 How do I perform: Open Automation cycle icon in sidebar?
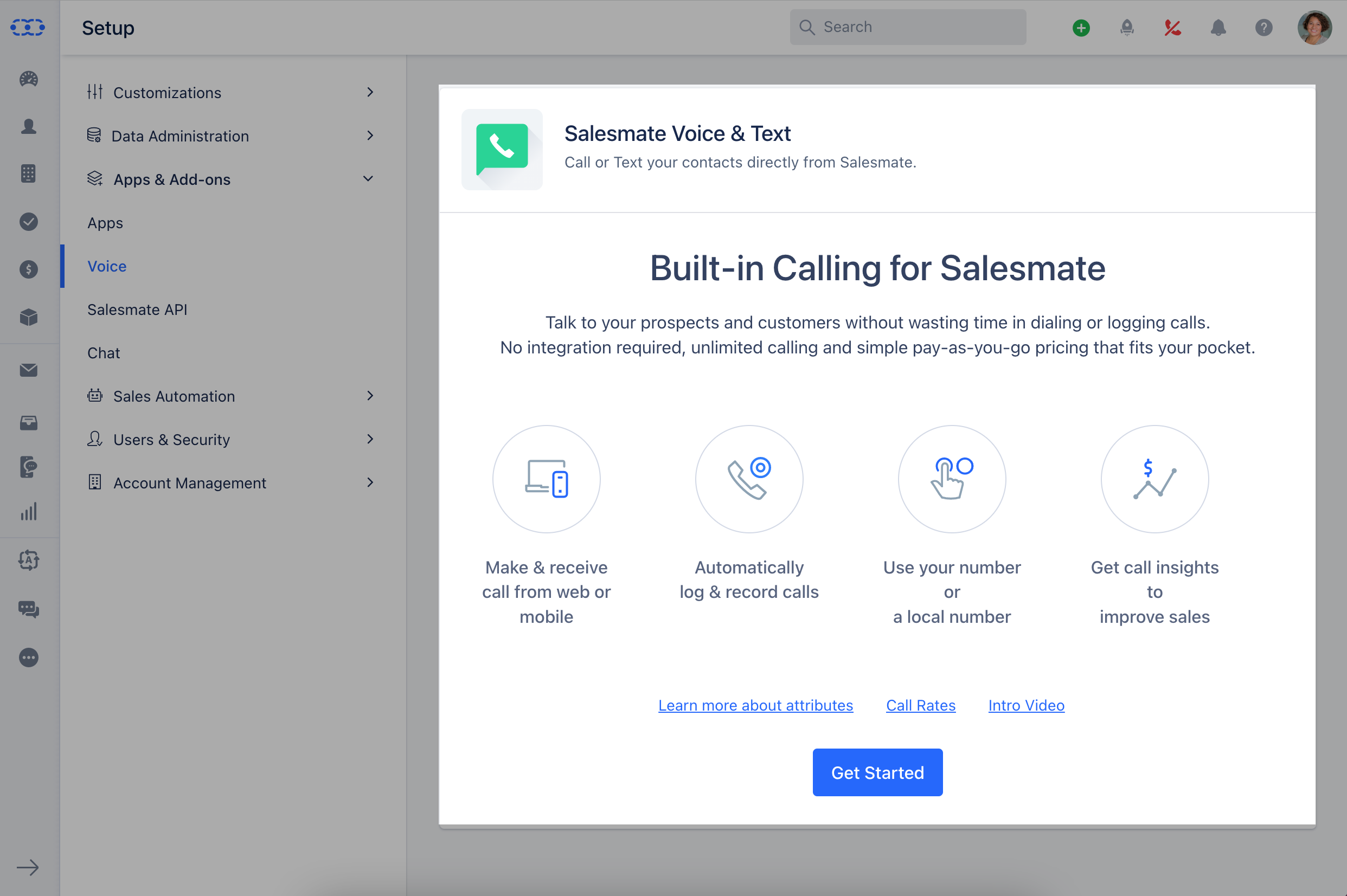pos(29,560)
